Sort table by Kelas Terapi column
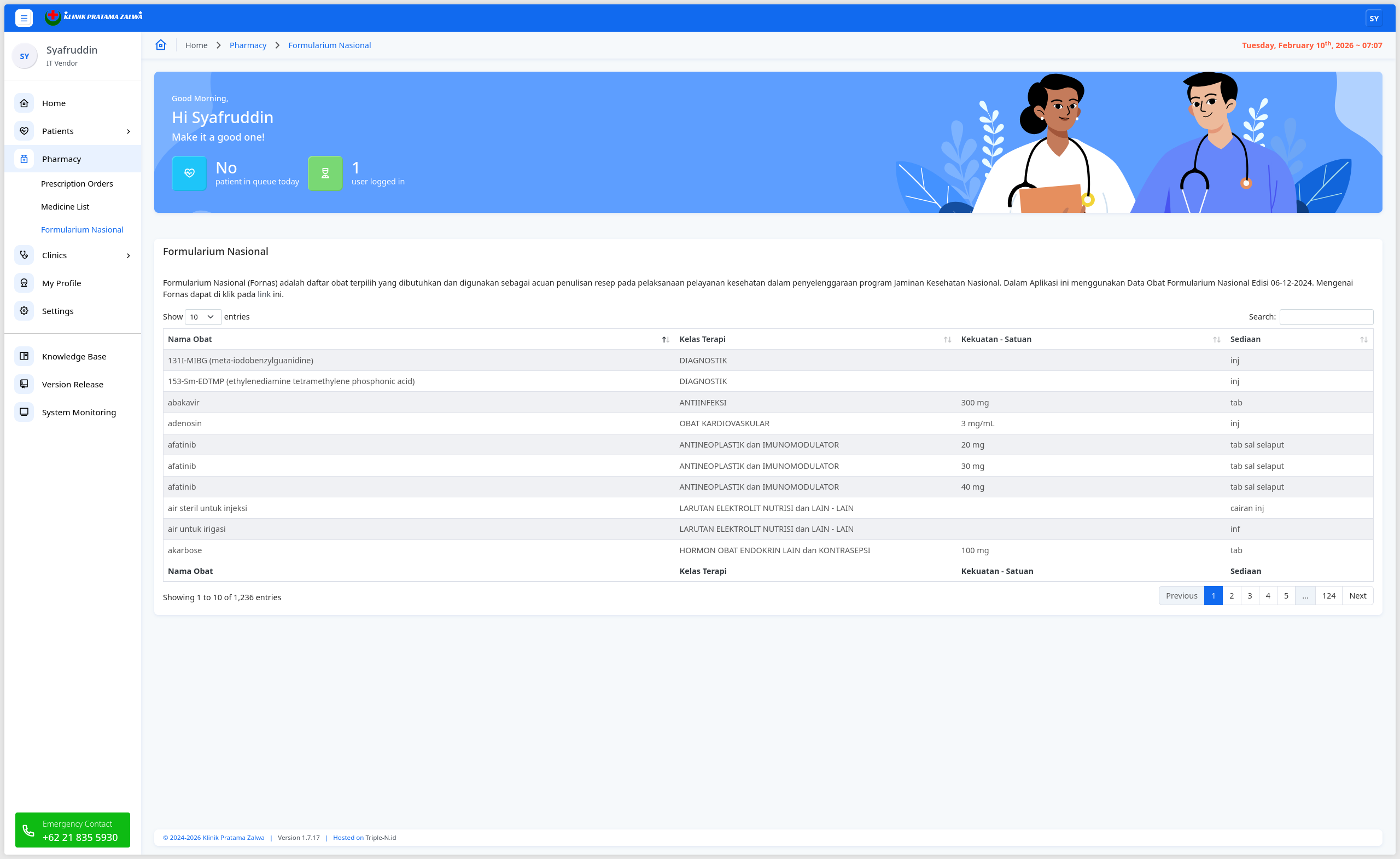Image resolution: width=1400 pixels, height=859 pixels. pos(947,339)
